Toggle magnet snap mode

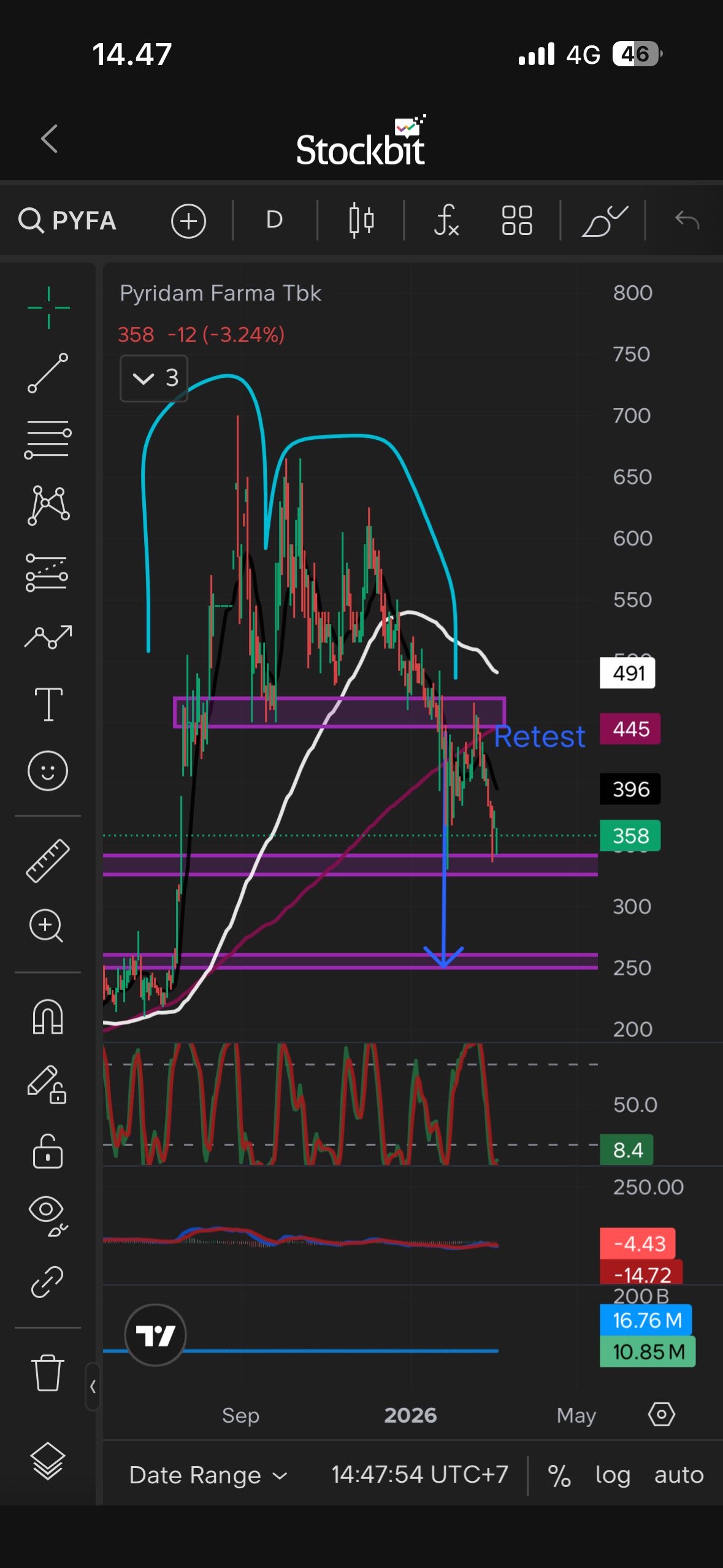click(48, 1017)
